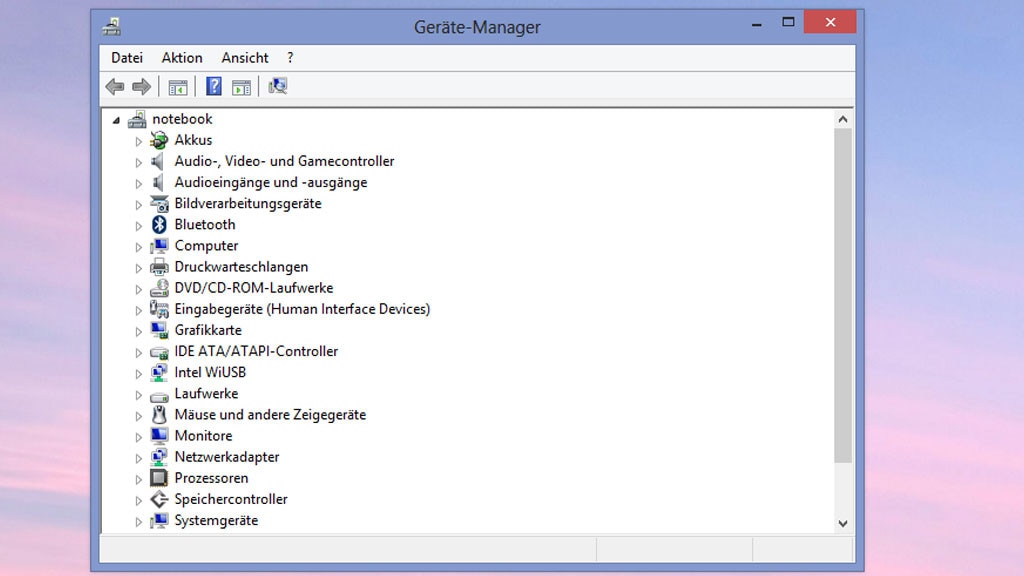Click the scrollbar down arrow

842,522
